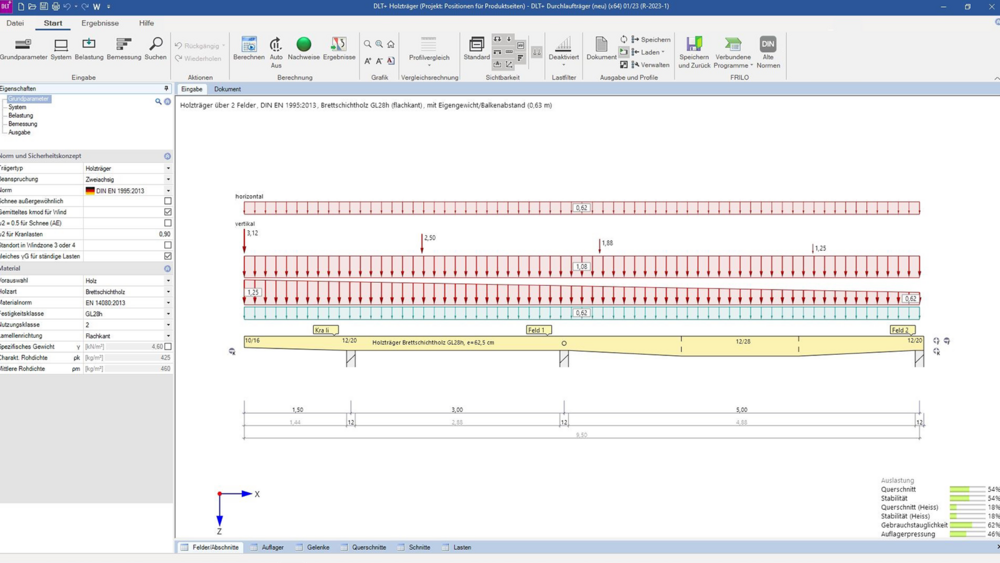Open the Holzart dropdown

(x=168, y=291)
